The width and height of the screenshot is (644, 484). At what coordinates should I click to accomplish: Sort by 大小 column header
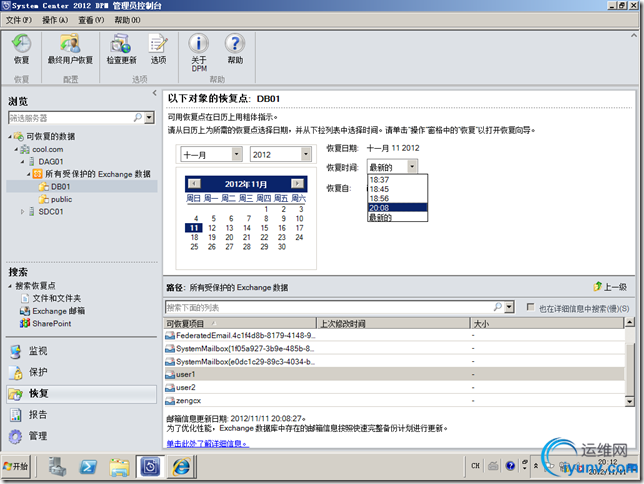point(547,323)
